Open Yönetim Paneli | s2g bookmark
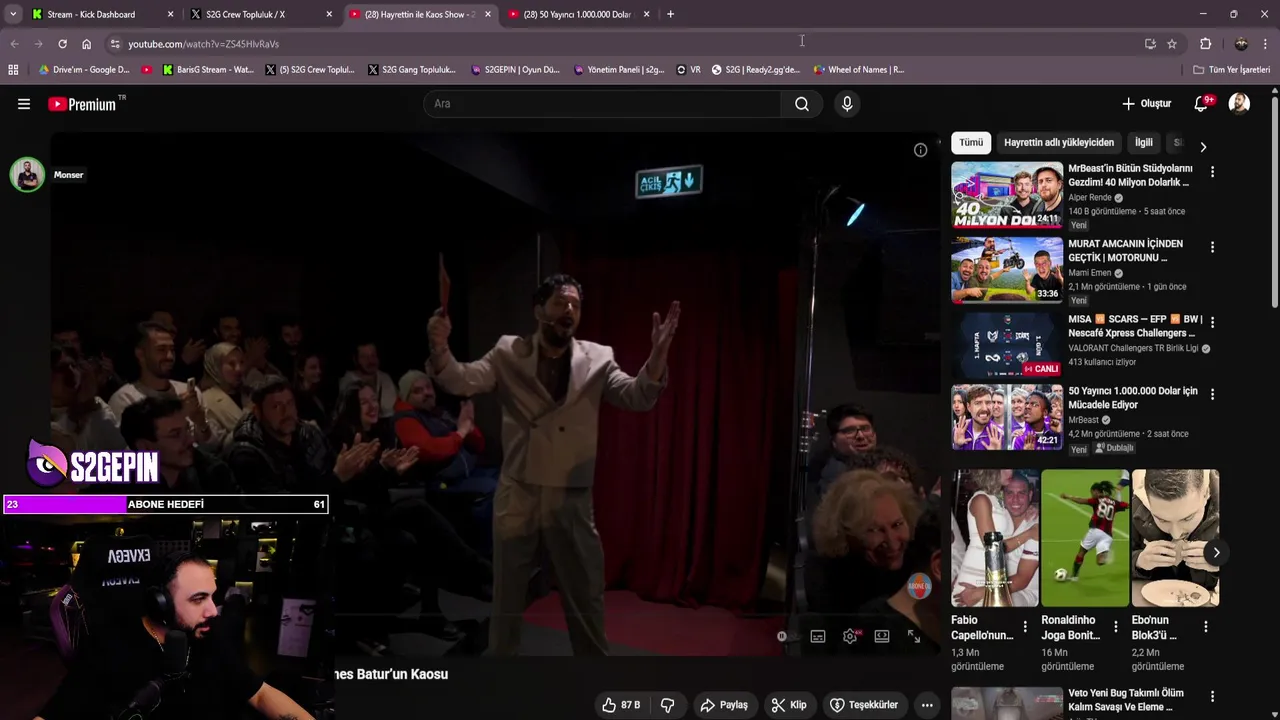Viewport: 1280px width, 720px height. (x=619, y=70)
